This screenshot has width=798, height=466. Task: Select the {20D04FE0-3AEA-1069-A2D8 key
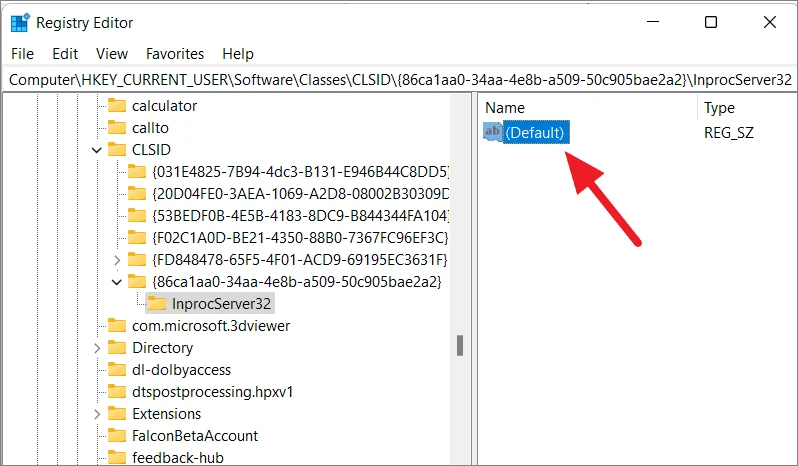coord(301,194)
